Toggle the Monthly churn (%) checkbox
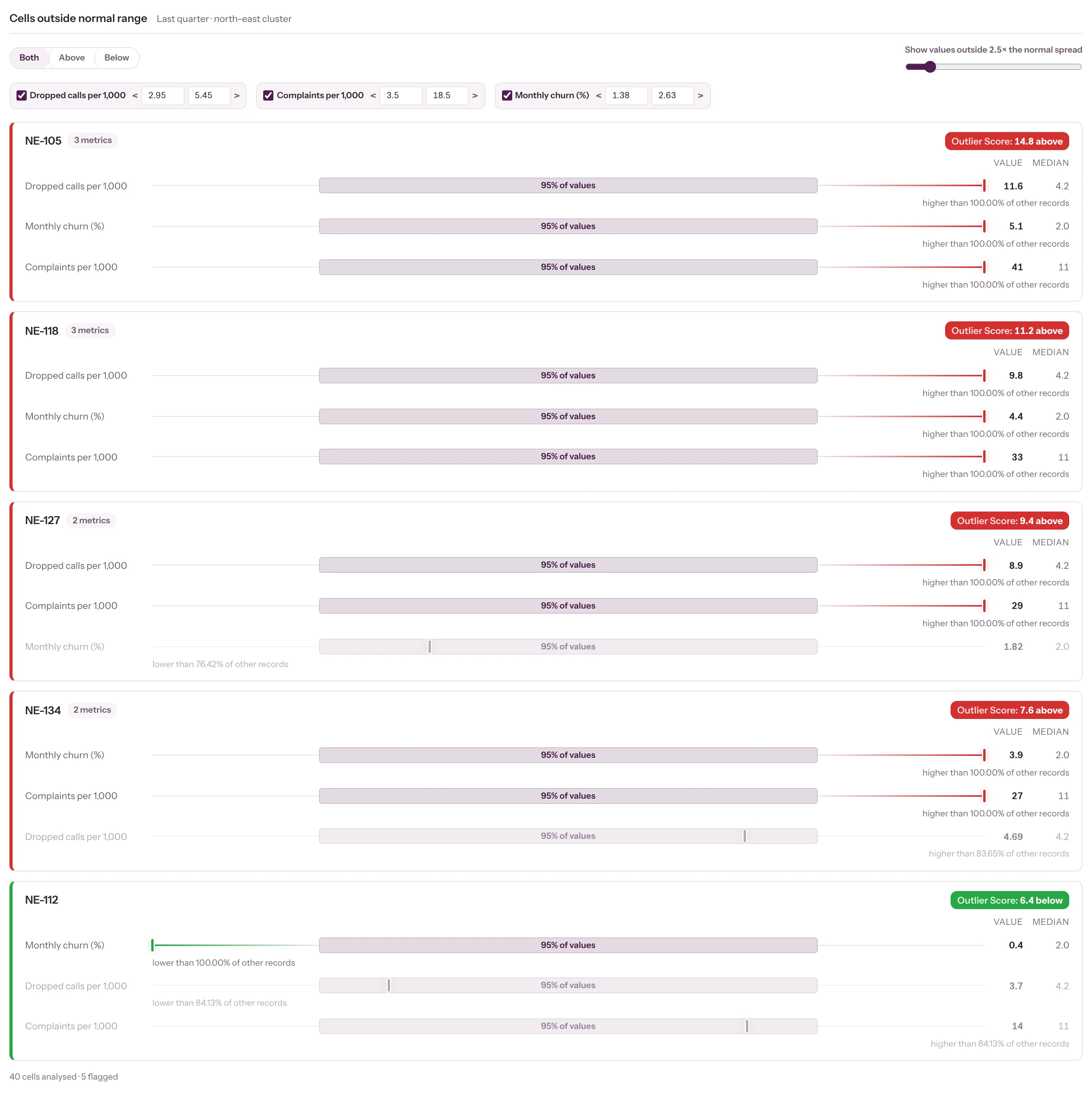The image size is (1092, 1093). pyautogui.click(x=507, y=95)
